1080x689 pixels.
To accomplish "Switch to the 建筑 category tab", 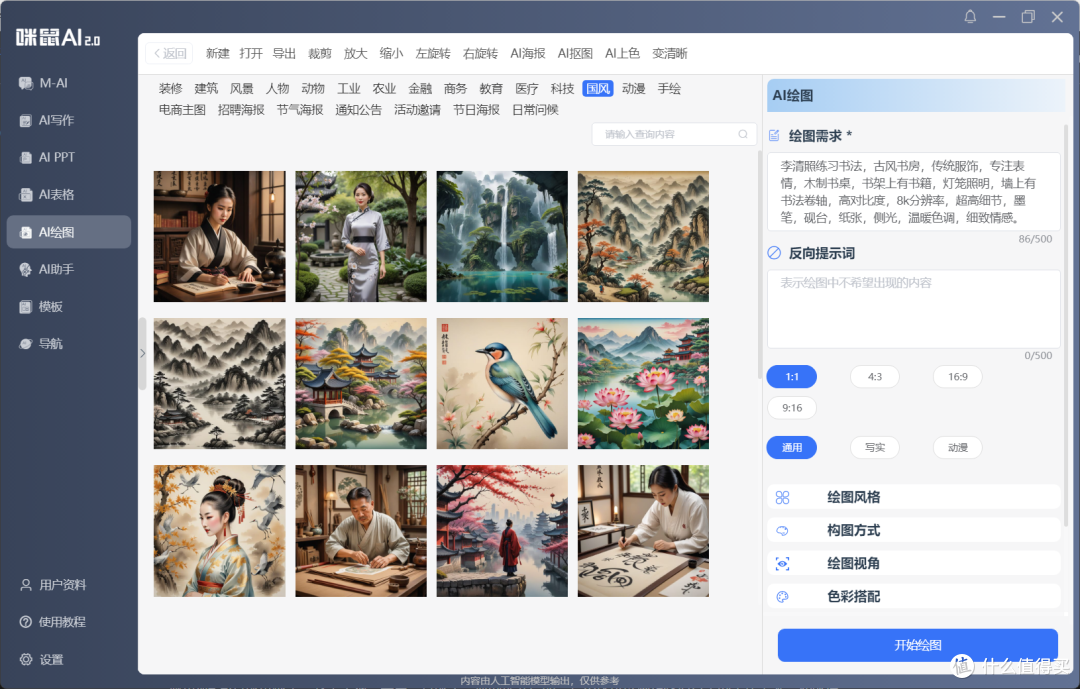I will tap(206, 89).
